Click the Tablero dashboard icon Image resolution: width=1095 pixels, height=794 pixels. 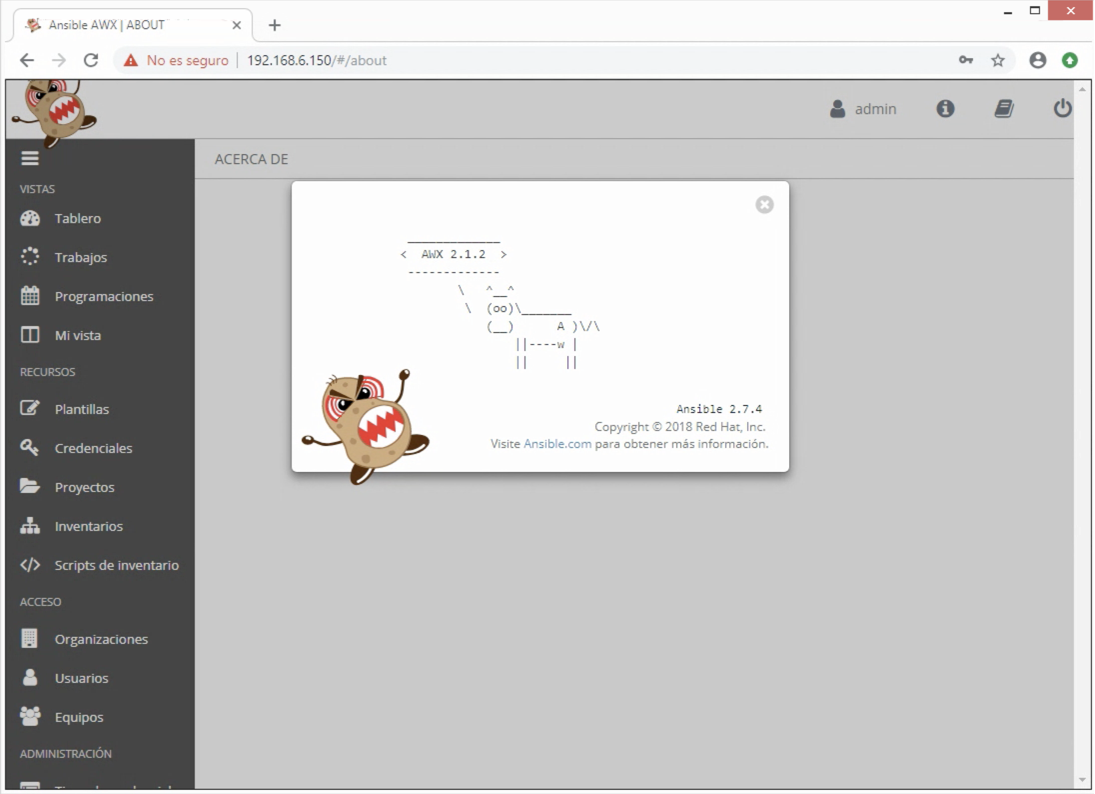[x=30, y=219]
